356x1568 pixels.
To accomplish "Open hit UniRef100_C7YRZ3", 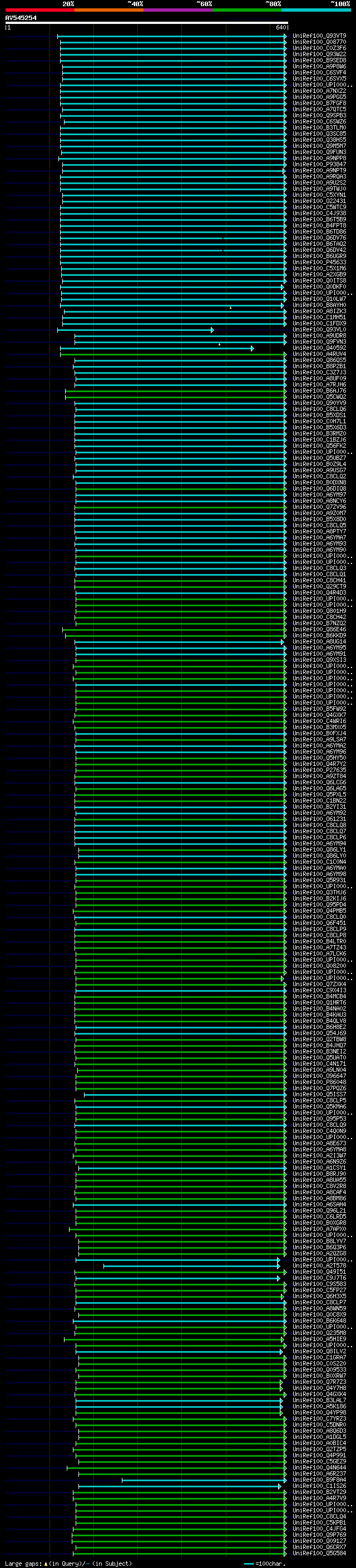I will pyautogui.click(x=319, y=1418).
